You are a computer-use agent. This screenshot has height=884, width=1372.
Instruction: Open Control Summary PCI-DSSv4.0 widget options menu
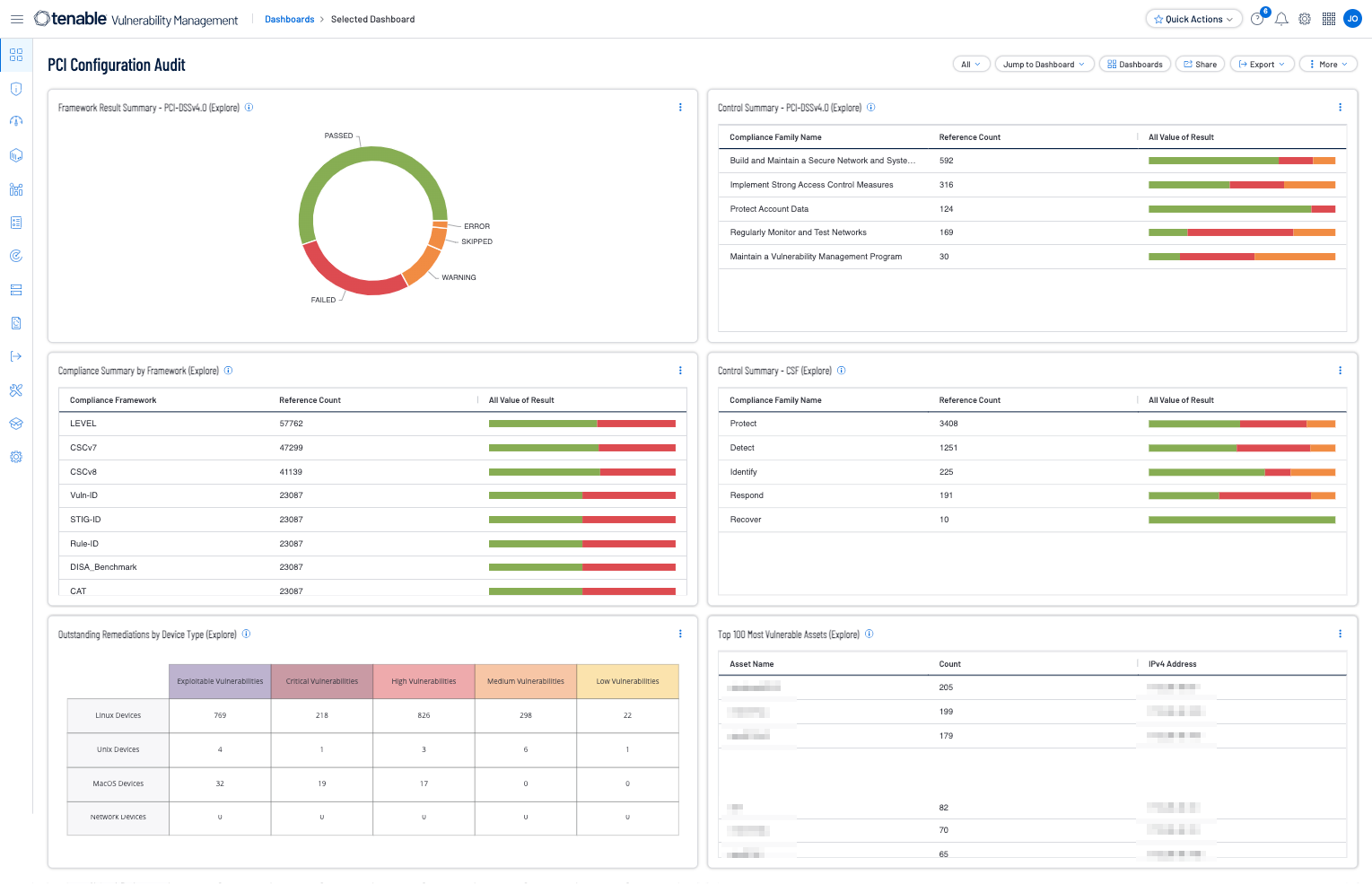pos(1341,108)
